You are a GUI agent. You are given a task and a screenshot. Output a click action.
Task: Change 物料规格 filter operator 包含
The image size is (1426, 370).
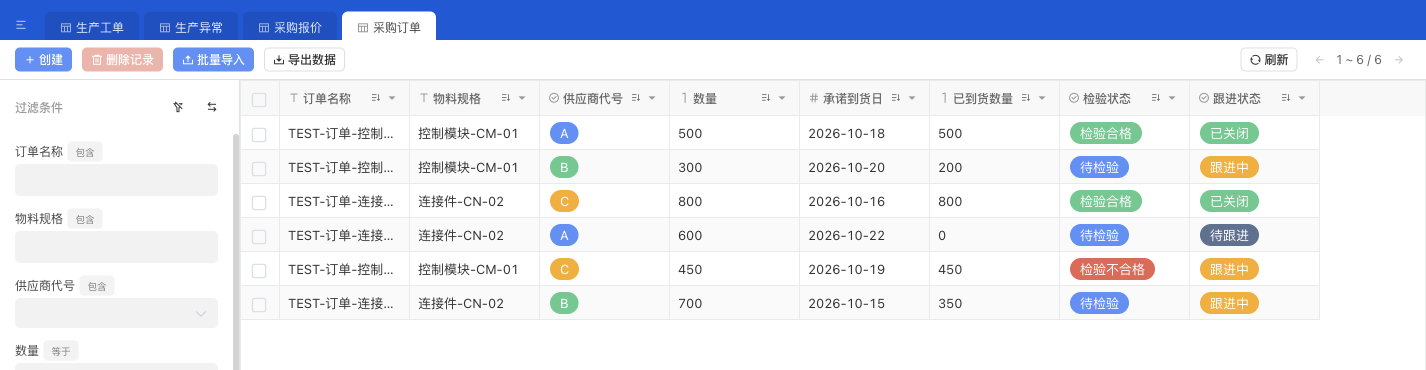tap(86, 219)
